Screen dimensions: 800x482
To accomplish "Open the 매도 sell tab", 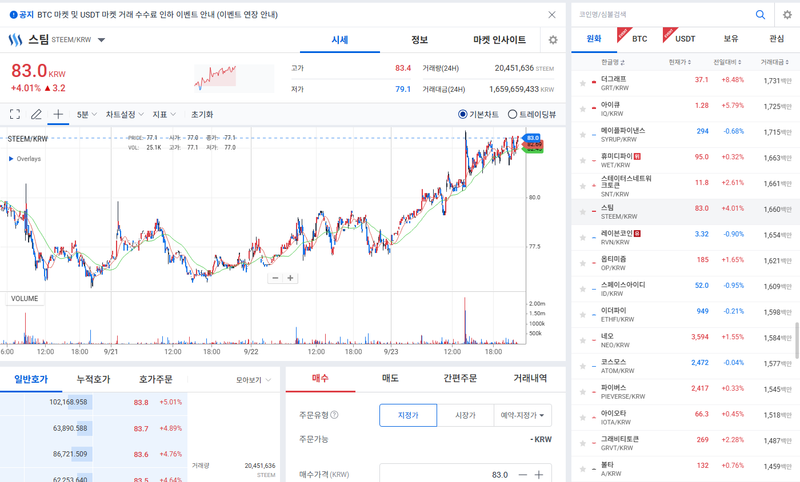I will 390,378.
